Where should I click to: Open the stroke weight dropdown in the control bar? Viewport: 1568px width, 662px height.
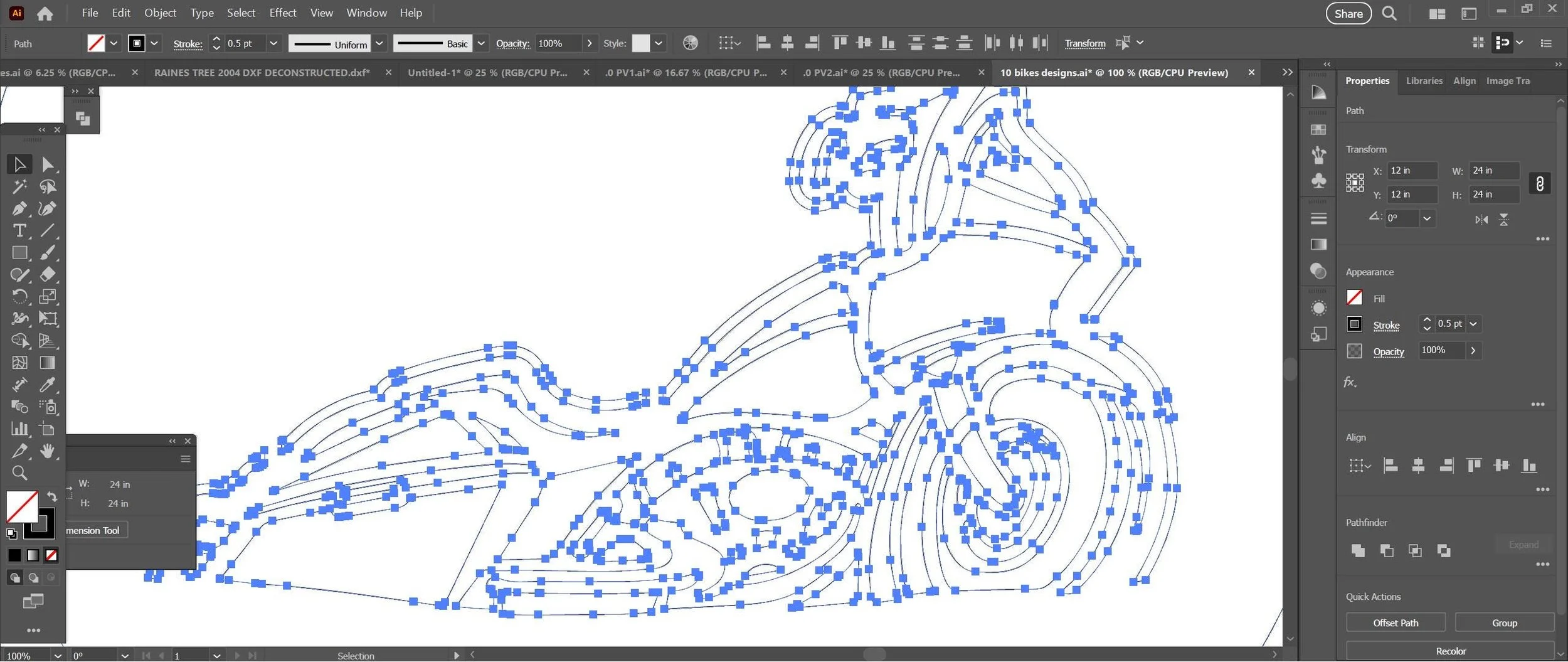click(273, 43)
